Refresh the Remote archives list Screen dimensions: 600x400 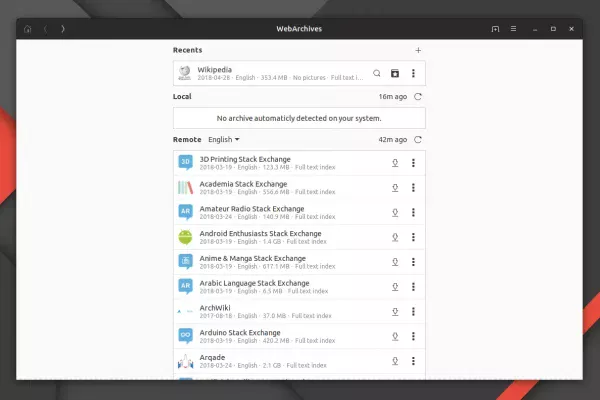pos(418,140)
